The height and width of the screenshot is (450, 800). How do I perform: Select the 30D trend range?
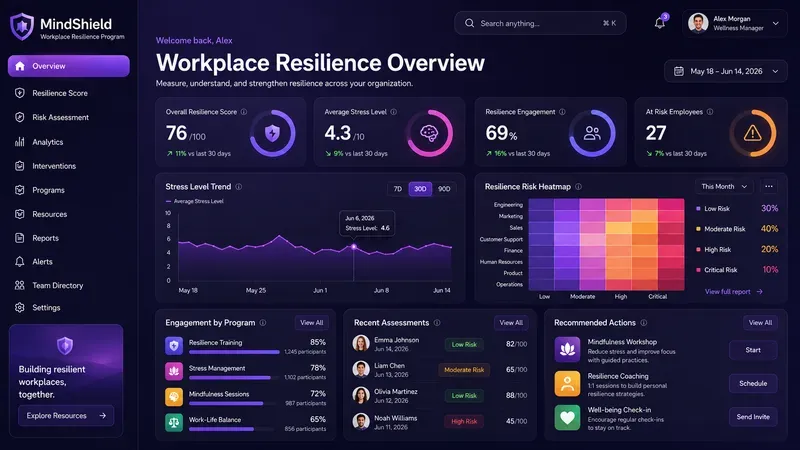420,189
